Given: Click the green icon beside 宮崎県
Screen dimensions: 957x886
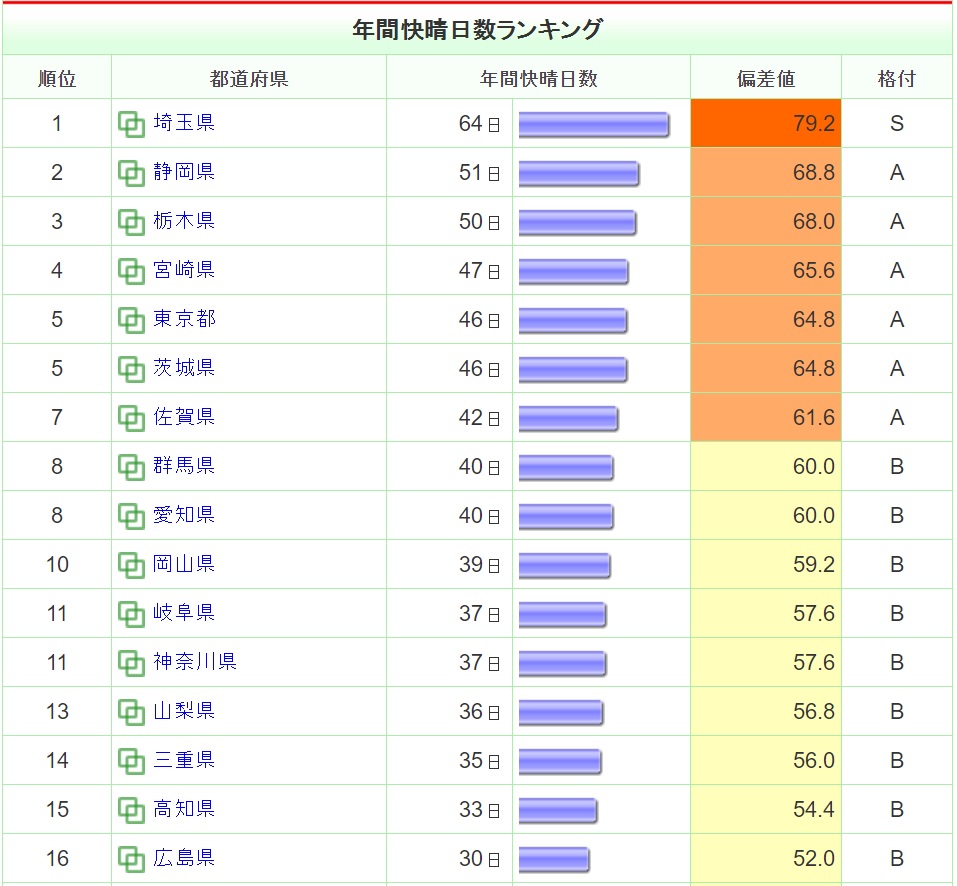Looking at the screenshot, I should 131,272.
